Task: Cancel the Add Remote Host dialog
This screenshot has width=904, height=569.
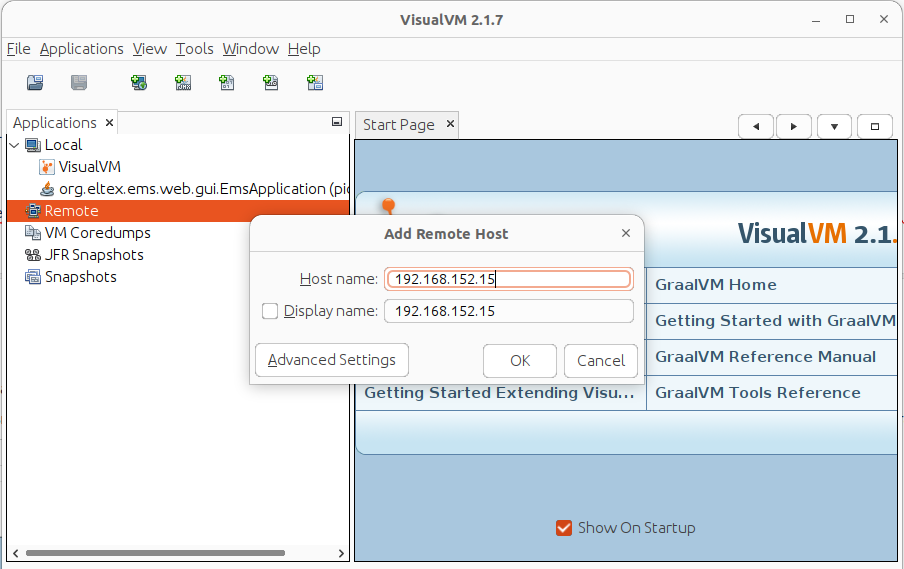Action: tap(601, 361)
